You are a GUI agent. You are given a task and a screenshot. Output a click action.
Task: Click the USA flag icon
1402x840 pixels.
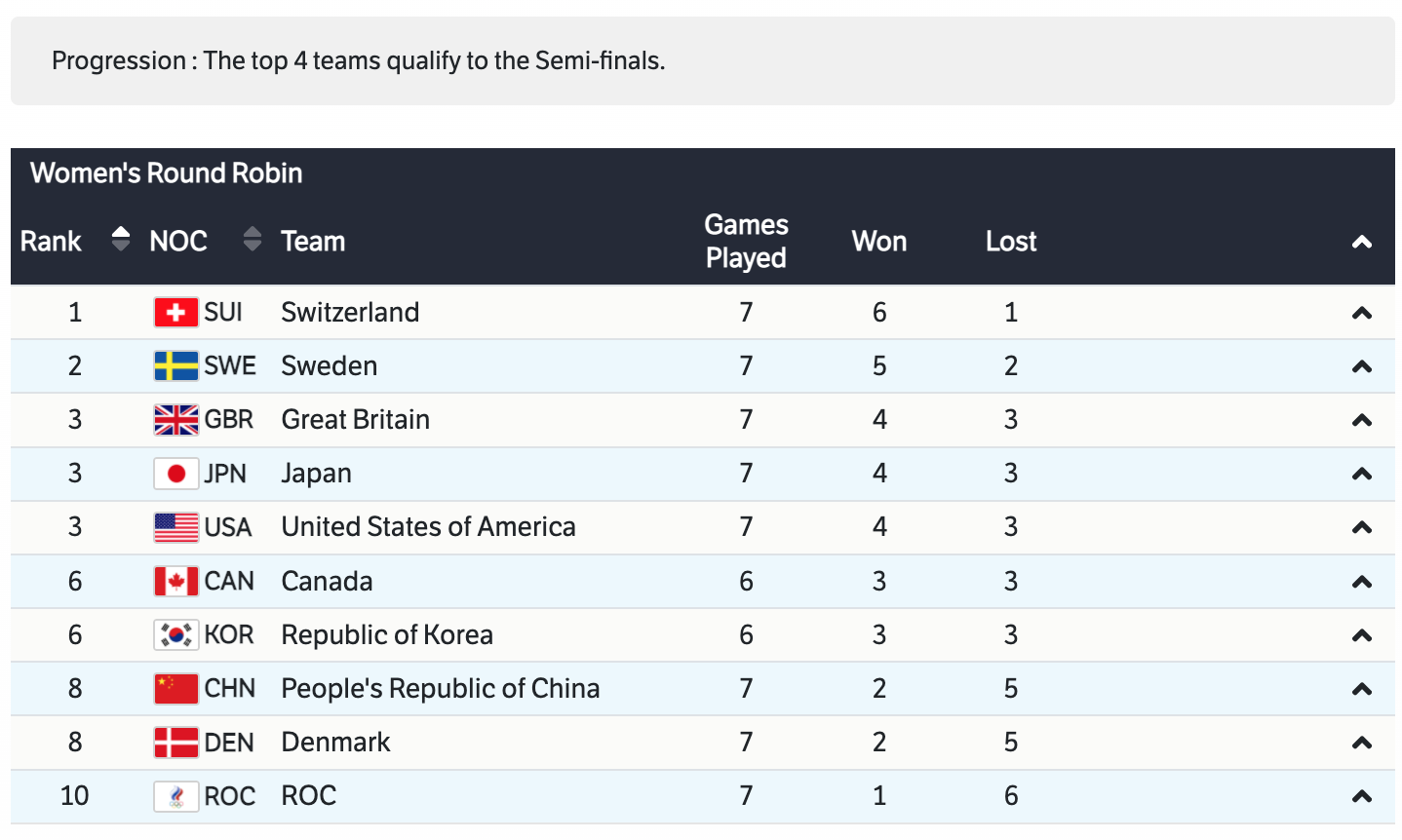[175, 527]
